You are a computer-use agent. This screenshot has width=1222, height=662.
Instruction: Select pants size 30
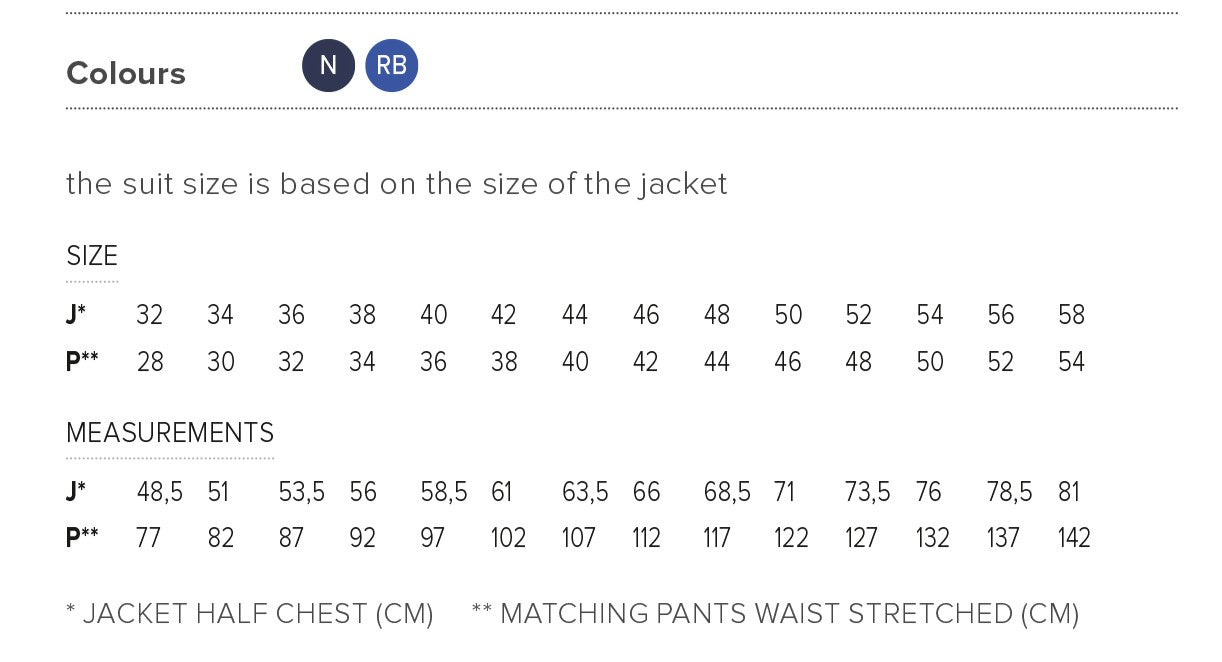click(220, 361)
